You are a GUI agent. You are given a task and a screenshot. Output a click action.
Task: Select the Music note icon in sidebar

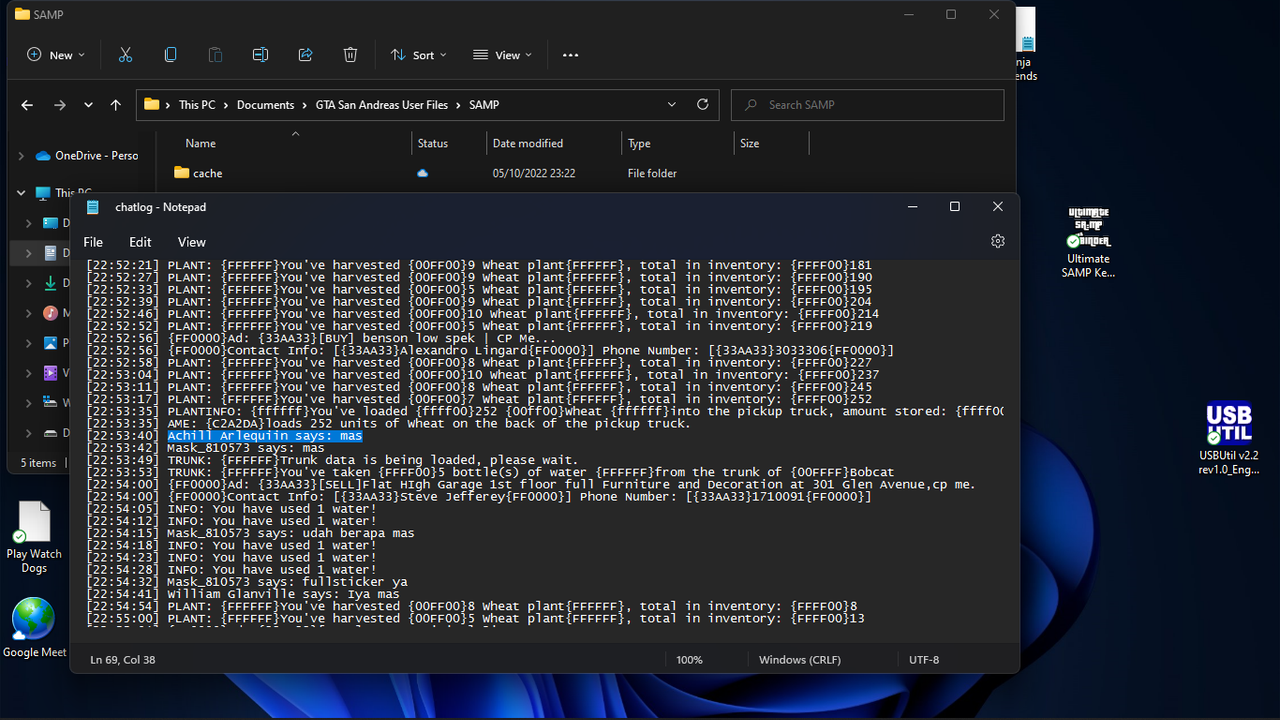pos(51,313)
